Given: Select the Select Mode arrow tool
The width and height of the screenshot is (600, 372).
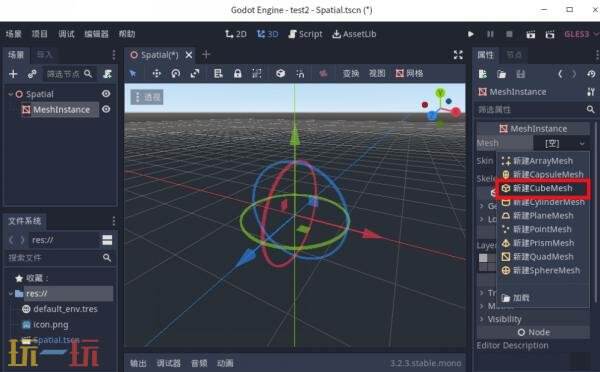Looking at the screenshot, I should [x=133, y=73].
